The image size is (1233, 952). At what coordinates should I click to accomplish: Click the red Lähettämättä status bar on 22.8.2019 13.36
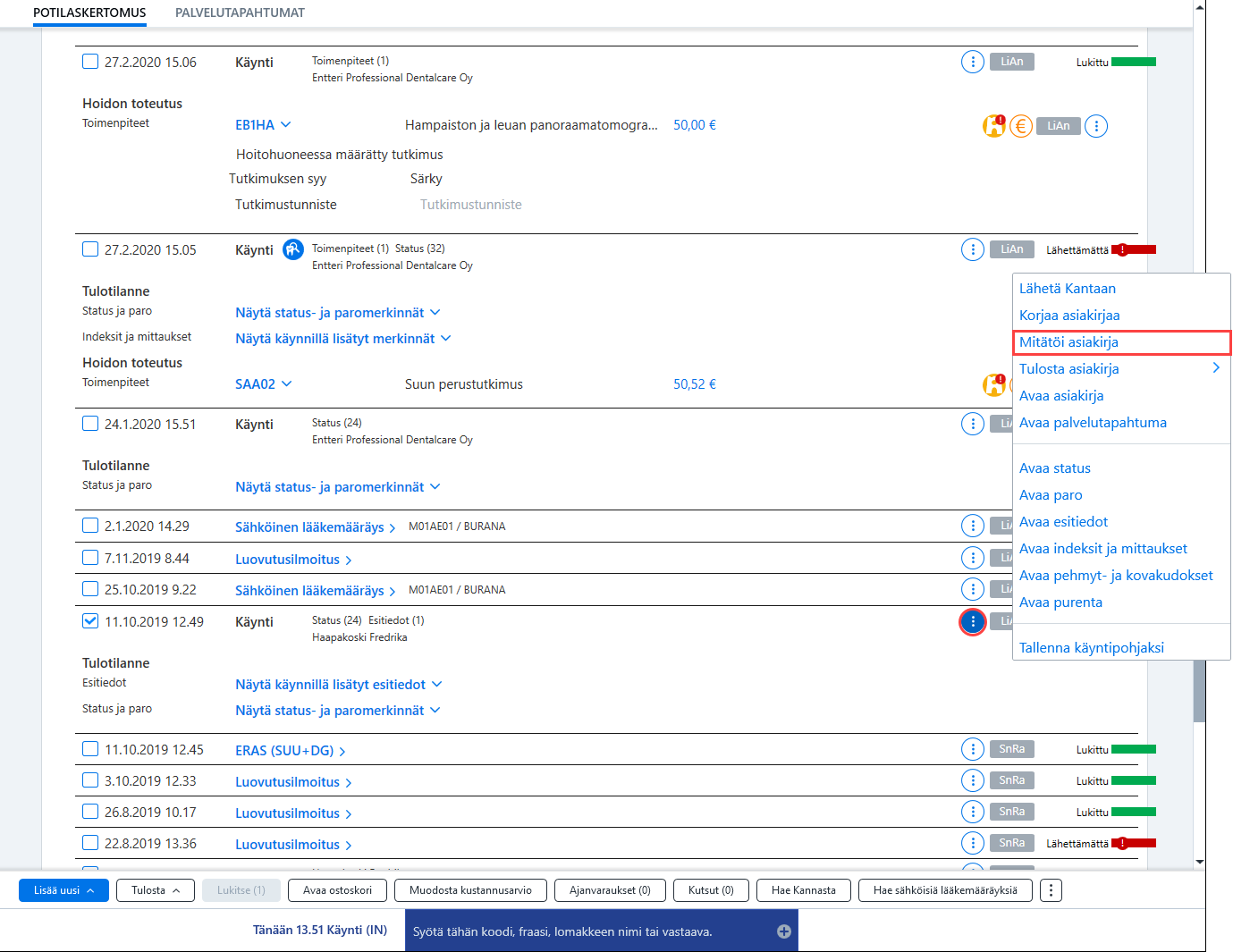click(x=1134, y=843)
